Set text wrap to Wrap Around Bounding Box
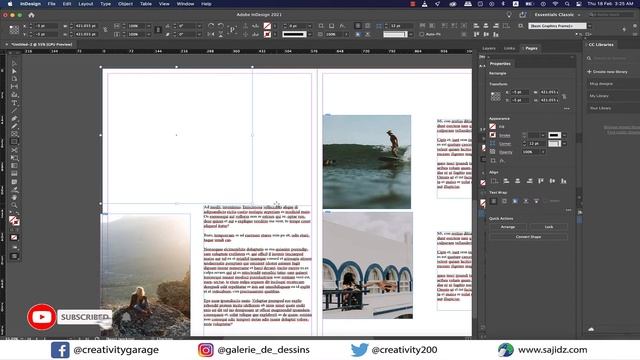This screenshot has width=640, height=360. 504,201
